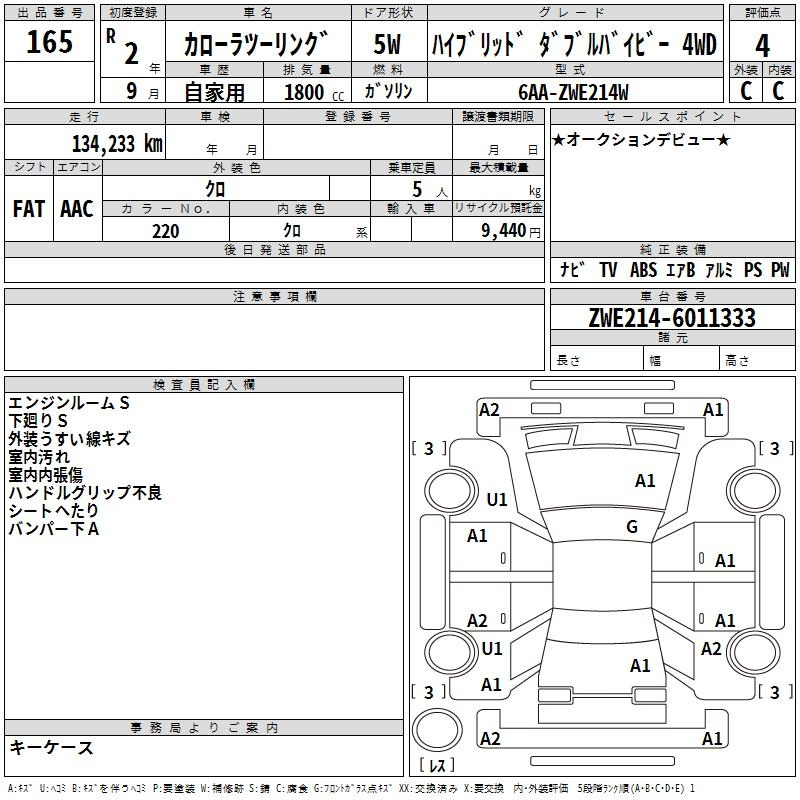Click the color number 220
Viewport: 800px width, 800px height.
click(x=166, y=231)
